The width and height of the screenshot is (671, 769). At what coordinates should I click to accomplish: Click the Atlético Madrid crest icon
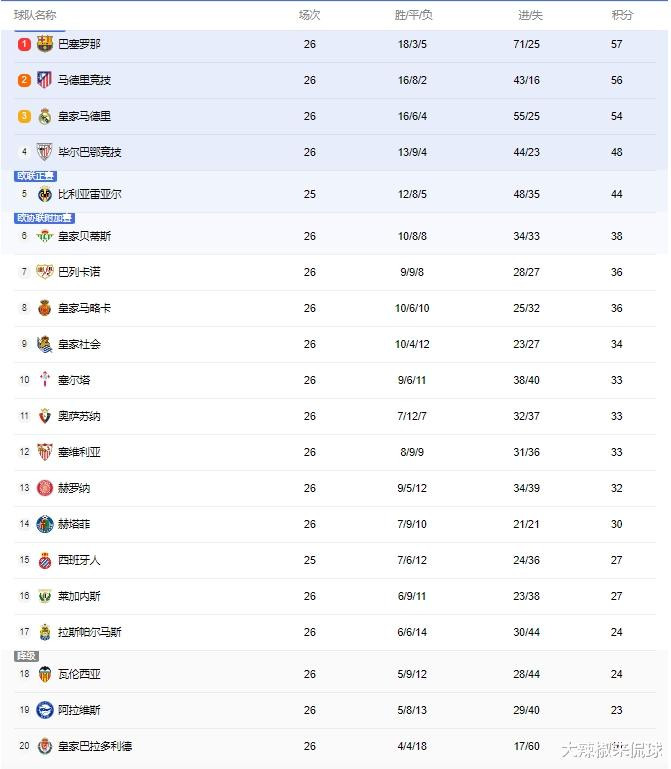pos(45,80)
